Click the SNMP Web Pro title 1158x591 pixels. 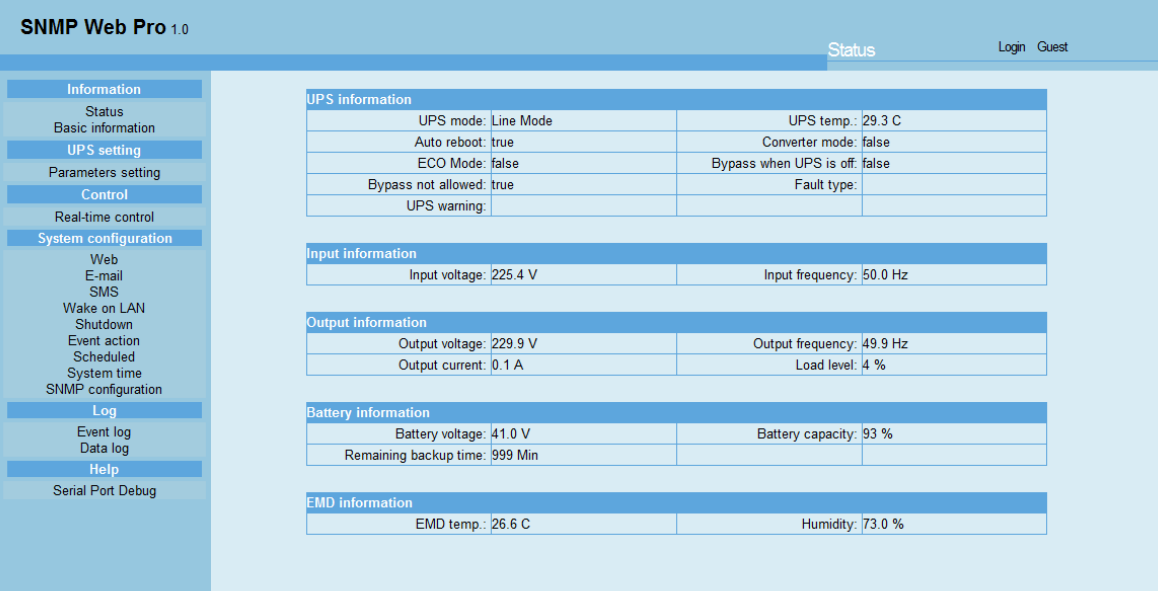coord(93,27)
